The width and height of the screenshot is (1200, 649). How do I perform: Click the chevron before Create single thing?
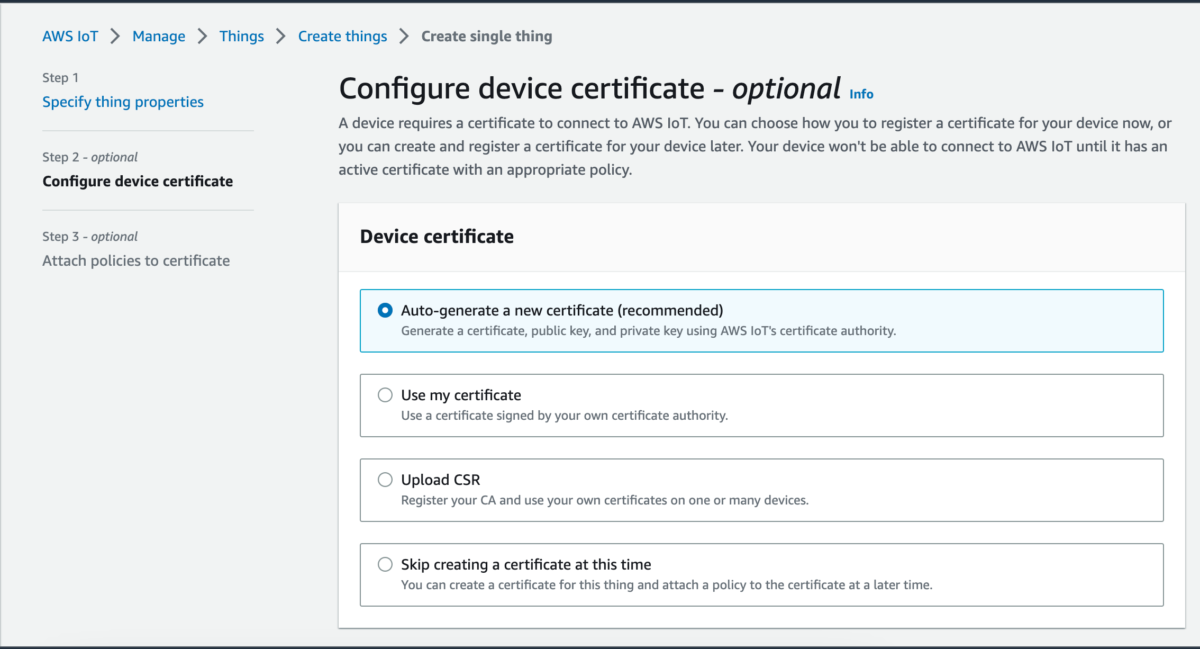click(x=406, y=36)
